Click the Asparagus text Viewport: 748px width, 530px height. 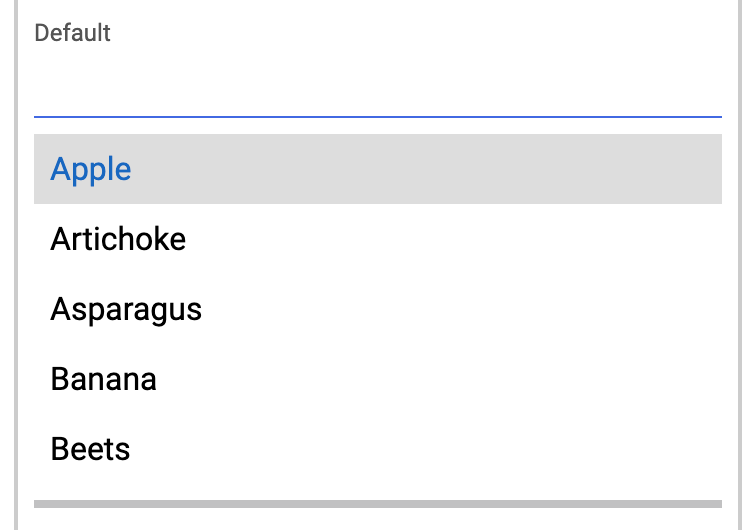tap(126, 309)
